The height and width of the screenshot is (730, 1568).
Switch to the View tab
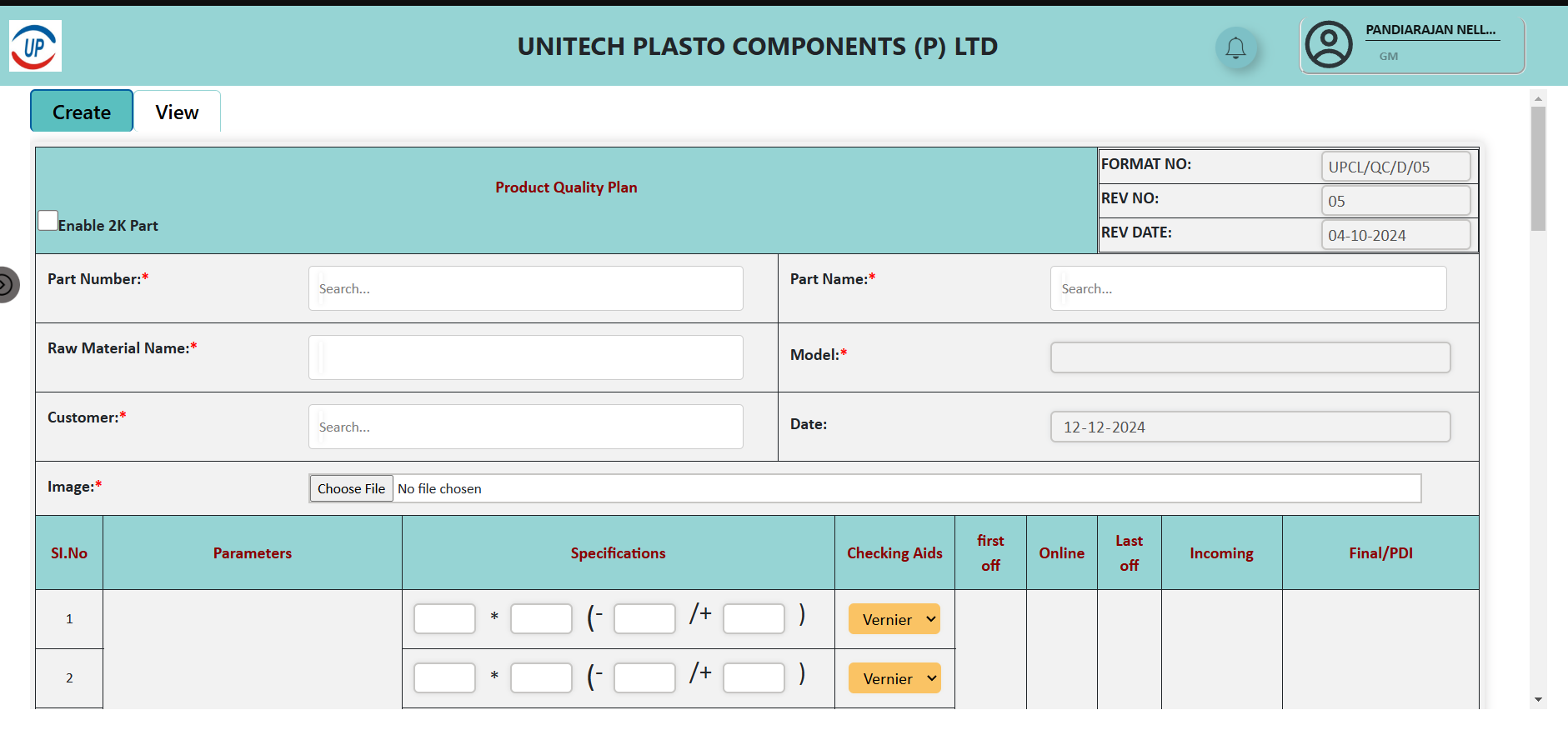(x=177, y=112)
